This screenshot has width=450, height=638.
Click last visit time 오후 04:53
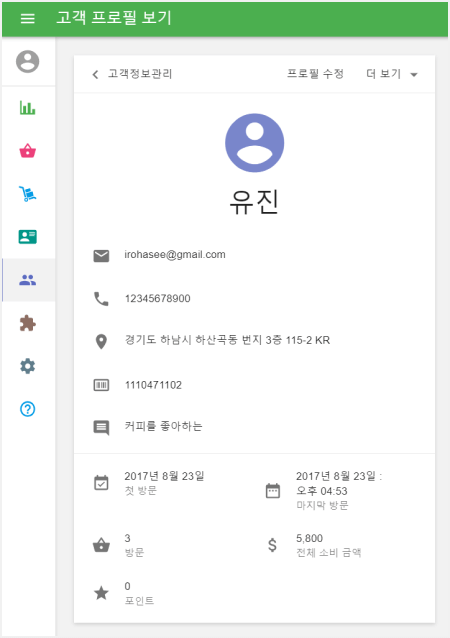322,491
